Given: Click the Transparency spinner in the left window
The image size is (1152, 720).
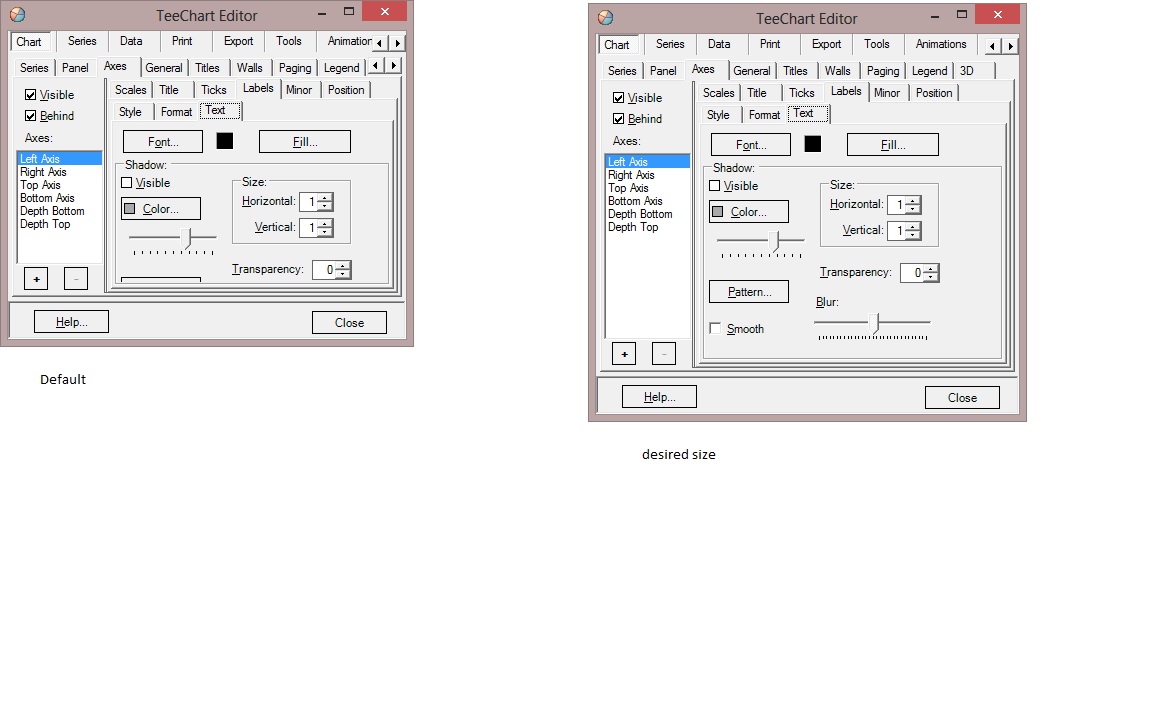Looking at the screenshot, I should (343, 270).
